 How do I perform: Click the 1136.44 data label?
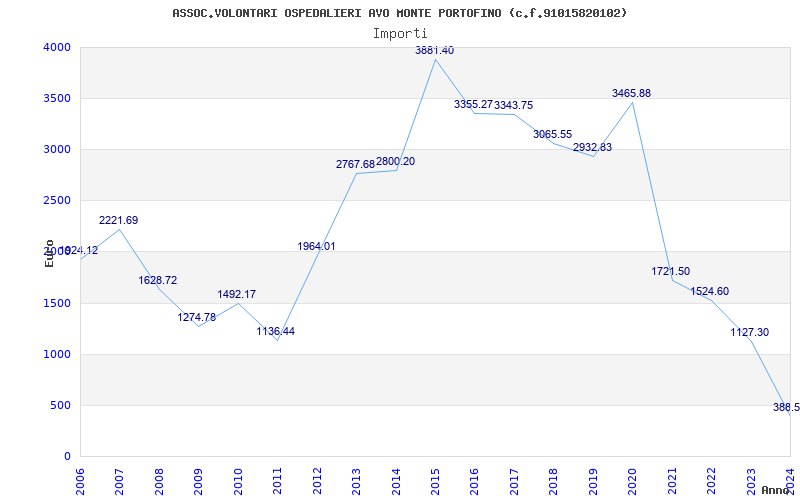tap(276, 332)
